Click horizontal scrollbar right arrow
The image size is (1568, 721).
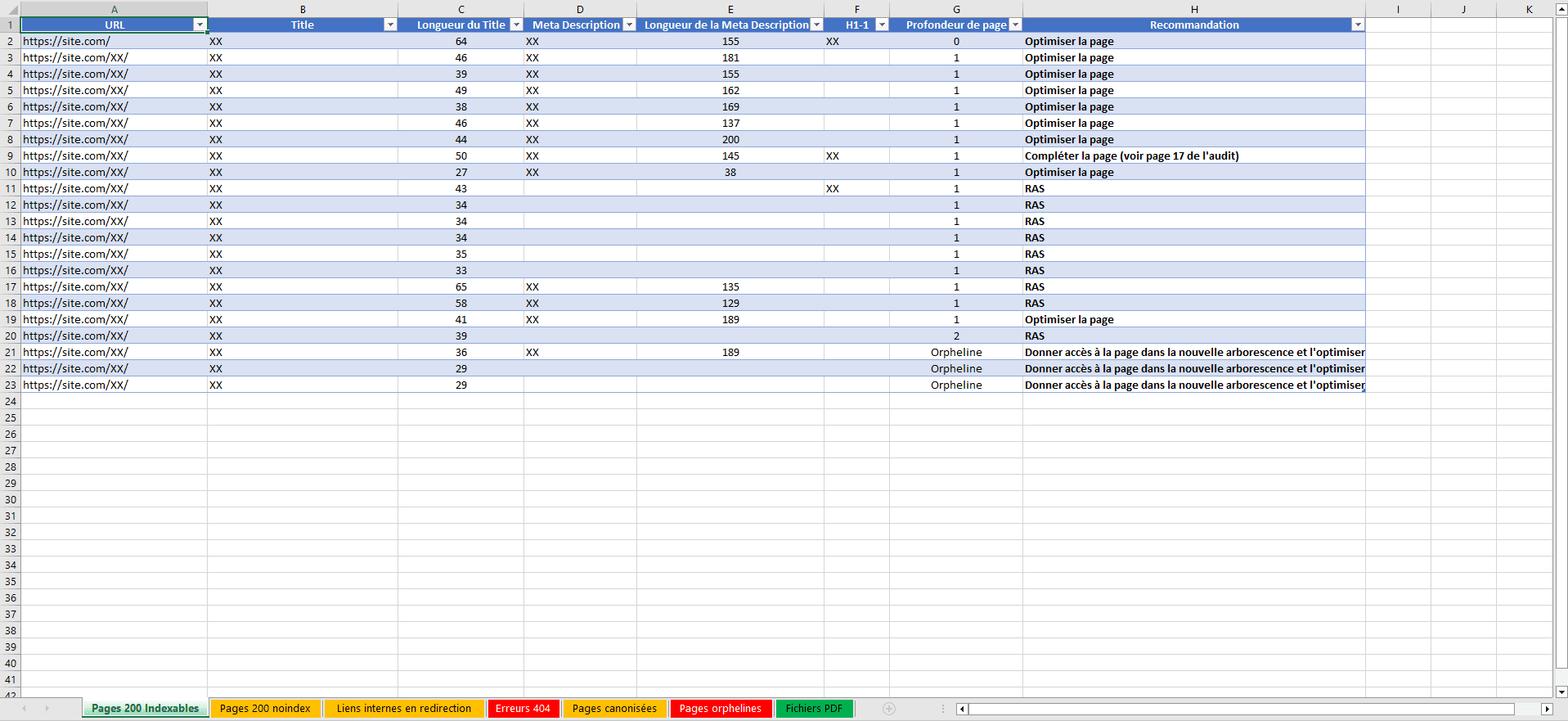[x=1547, y=709]
